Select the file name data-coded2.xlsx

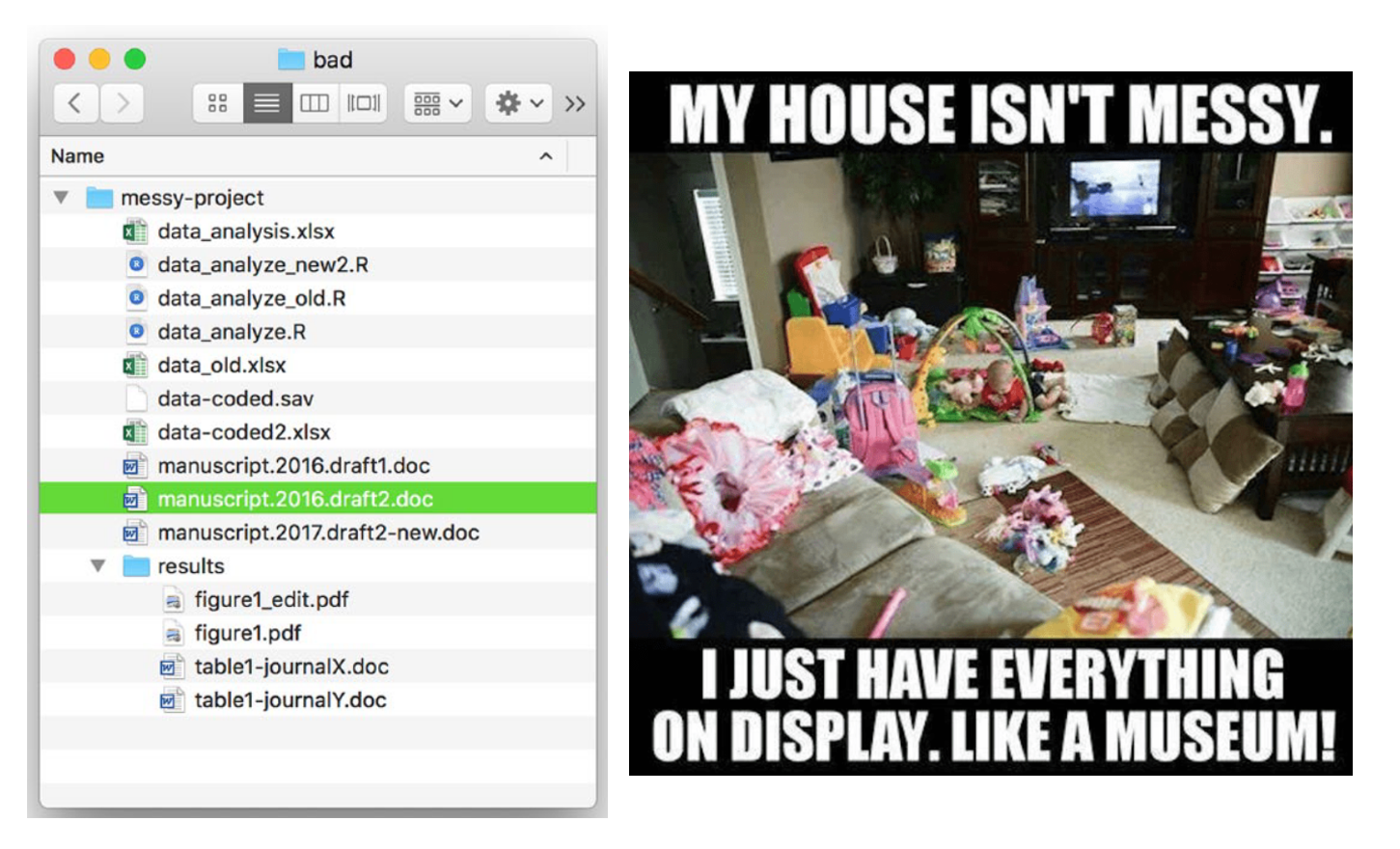coord(244,432)
